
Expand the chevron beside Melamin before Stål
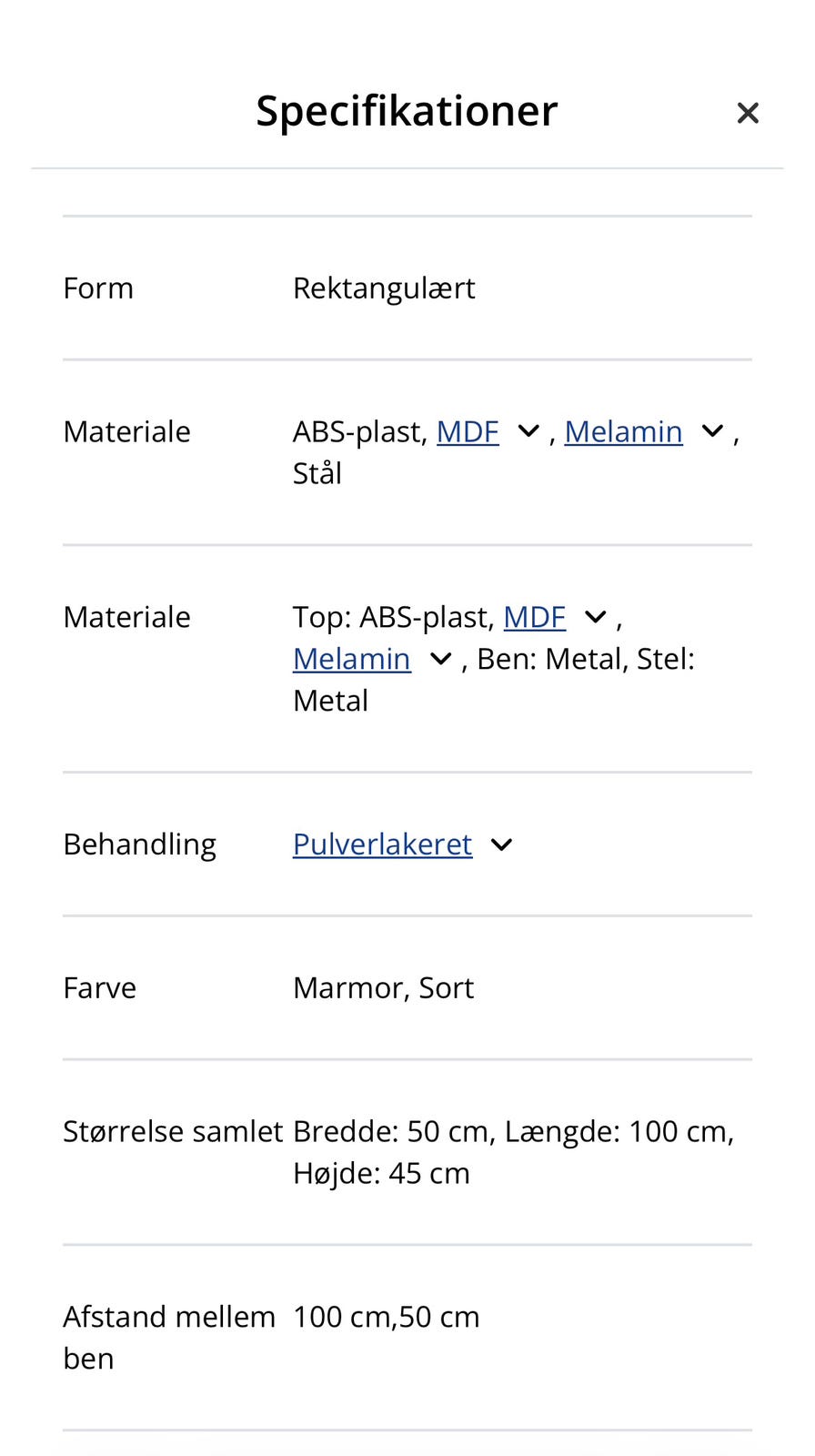(712, 431)
